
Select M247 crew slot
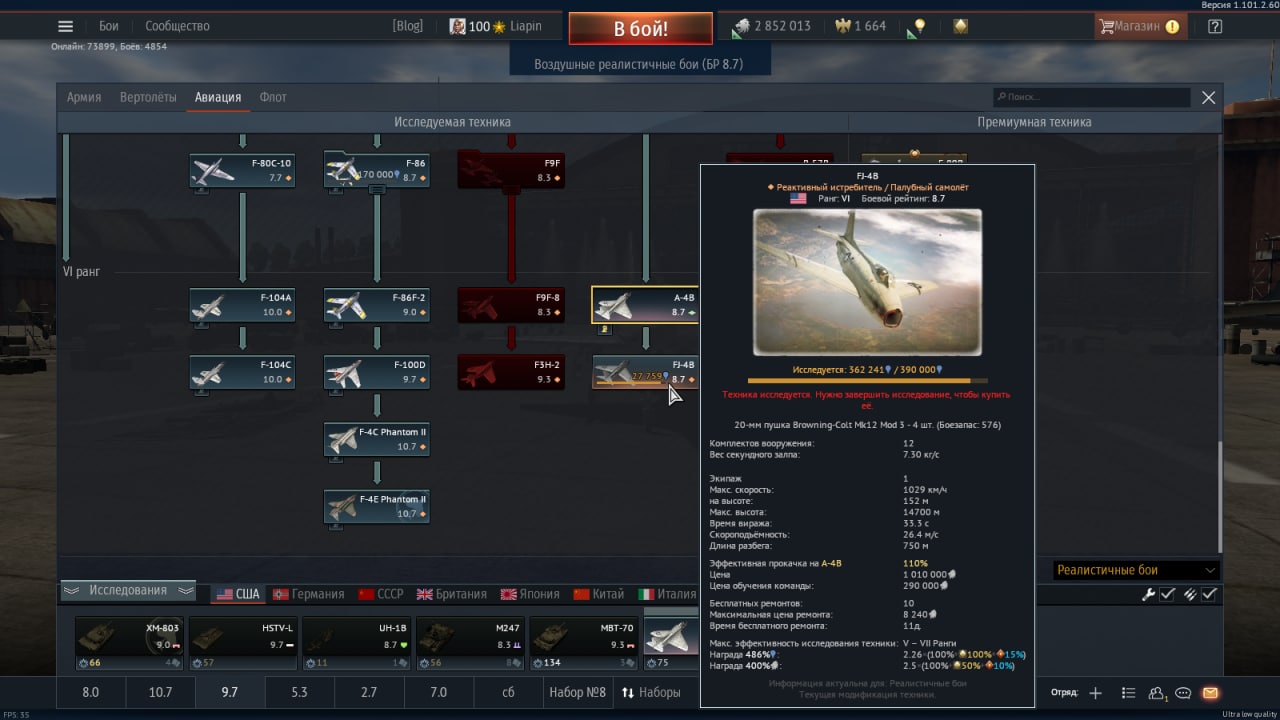469,643
